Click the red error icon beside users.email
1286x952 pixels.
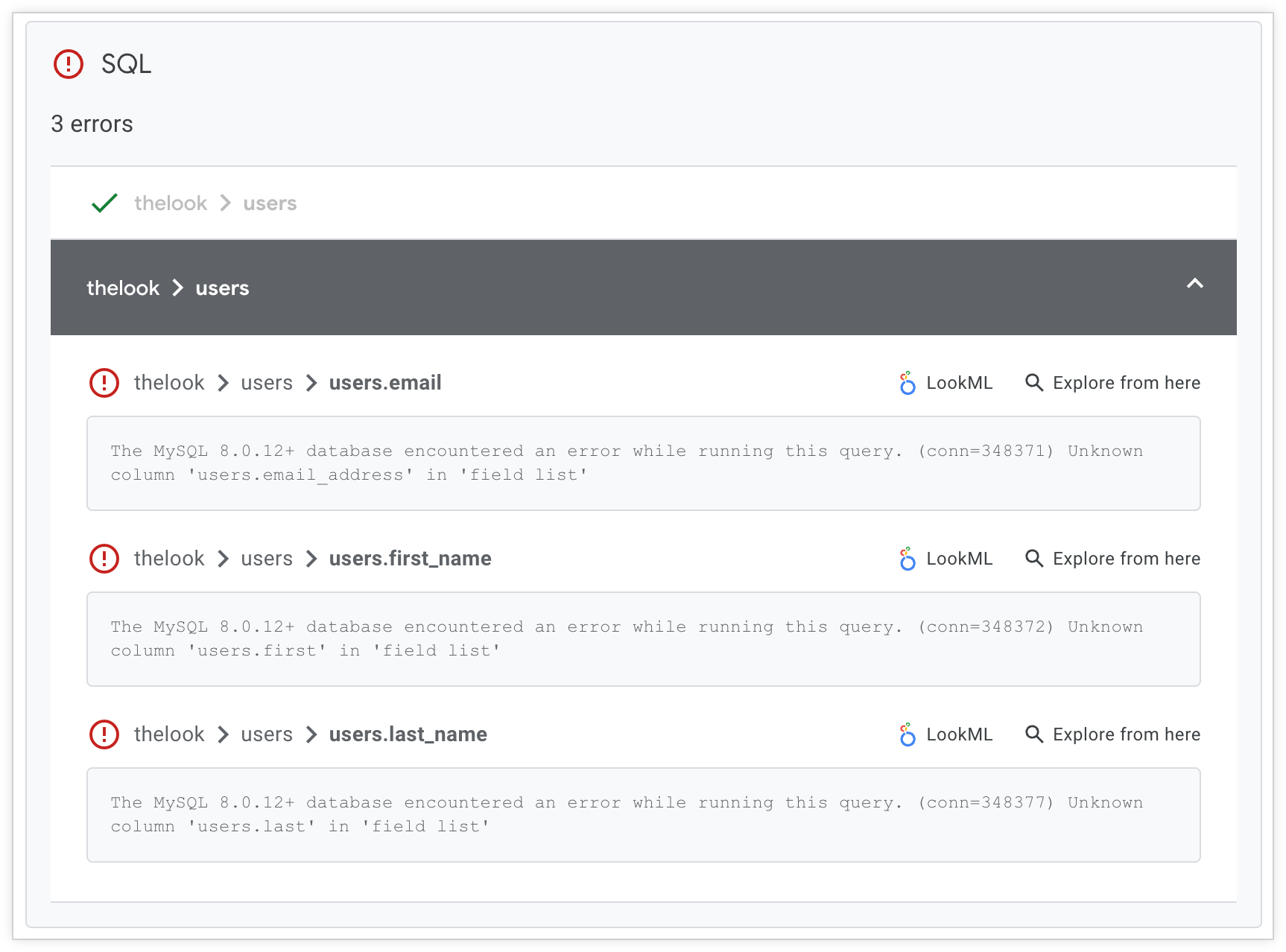(104, 383)
